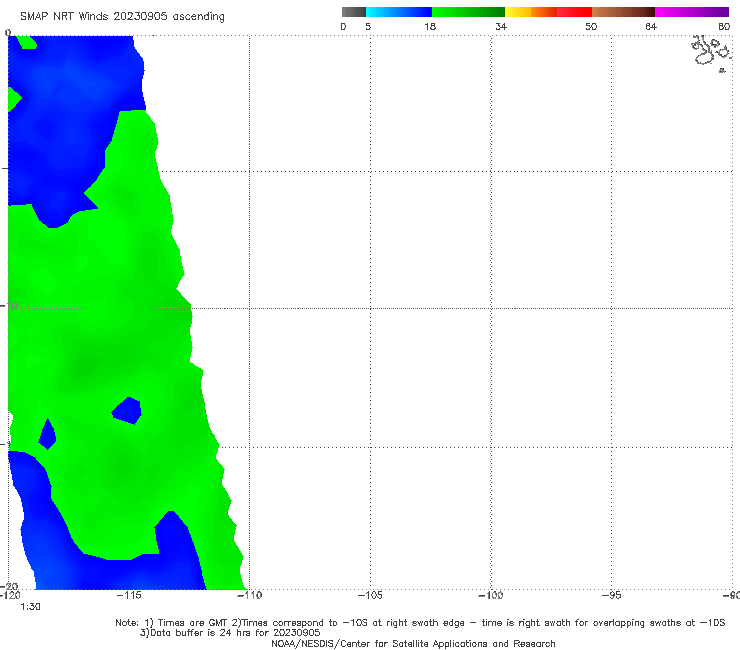Click the yellow-orange segment of the color bar
The image size is (740, 650).
click(531, 12)
